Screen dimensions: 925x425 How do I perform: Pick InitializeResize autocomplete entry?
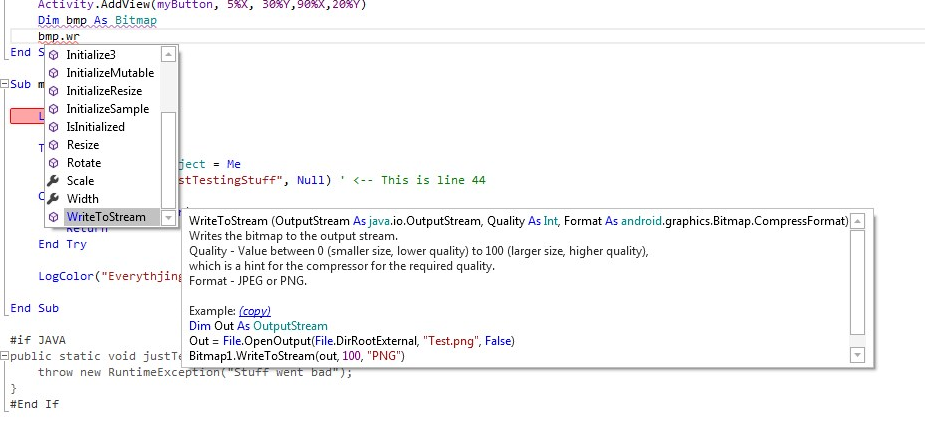(104, 91)
